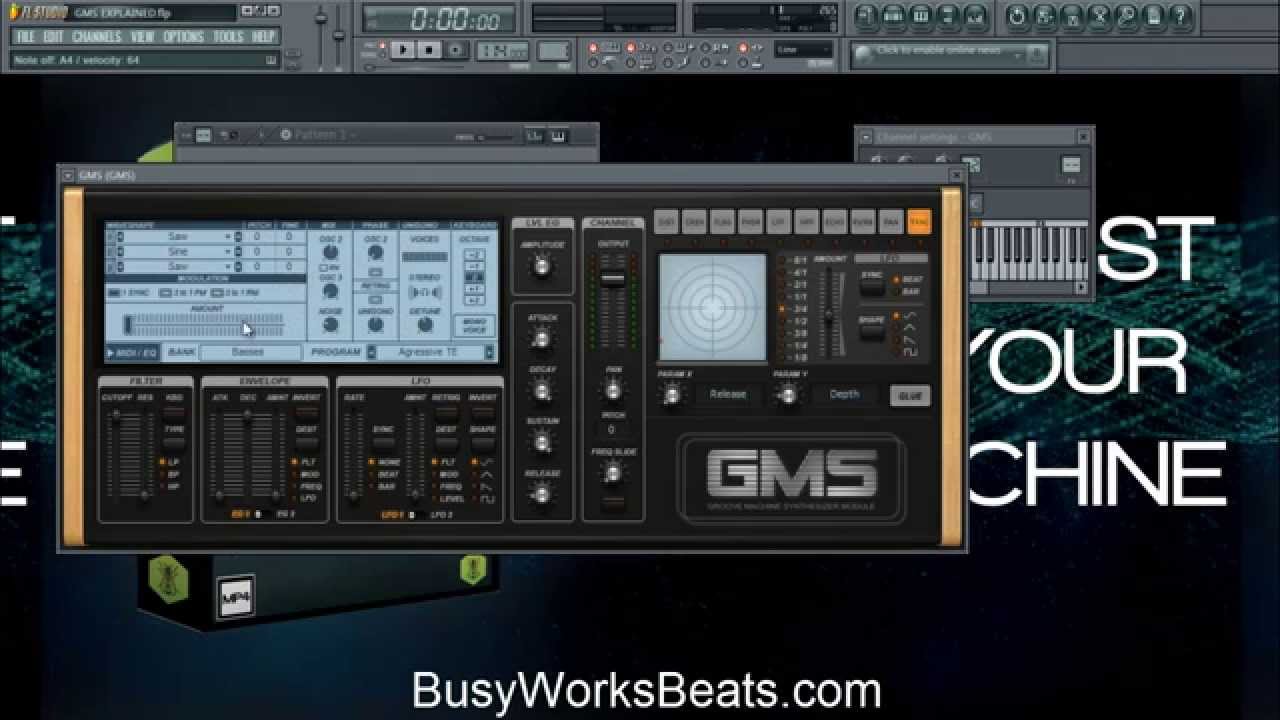Select the 3/4 rate option
Screen dimensions: 1280x720
[x=794, y=309]
